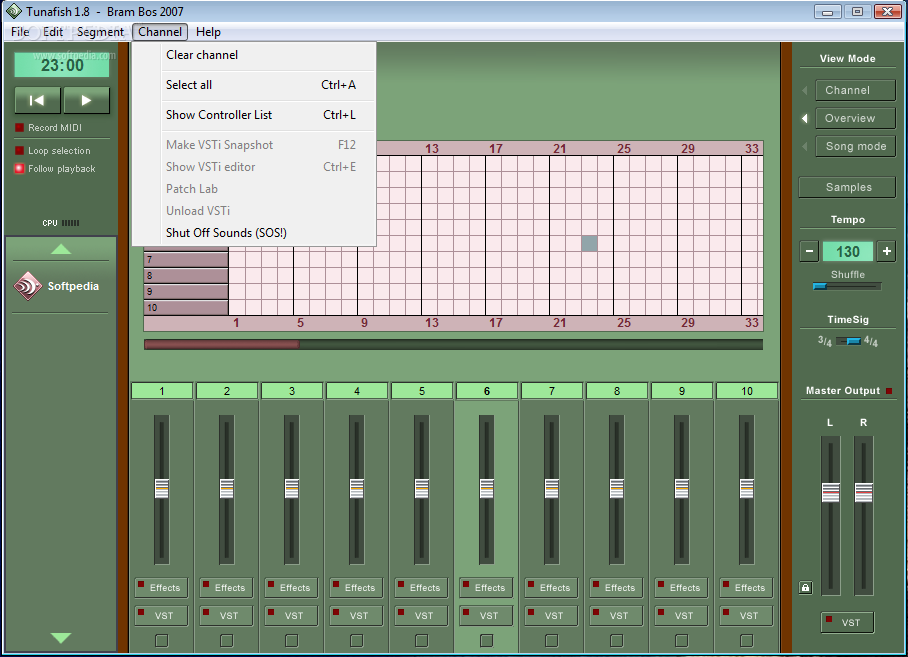Viewport: 908px width, 657px height.
Task: Choose Clear channel from menu
Action: coord(254,55)
